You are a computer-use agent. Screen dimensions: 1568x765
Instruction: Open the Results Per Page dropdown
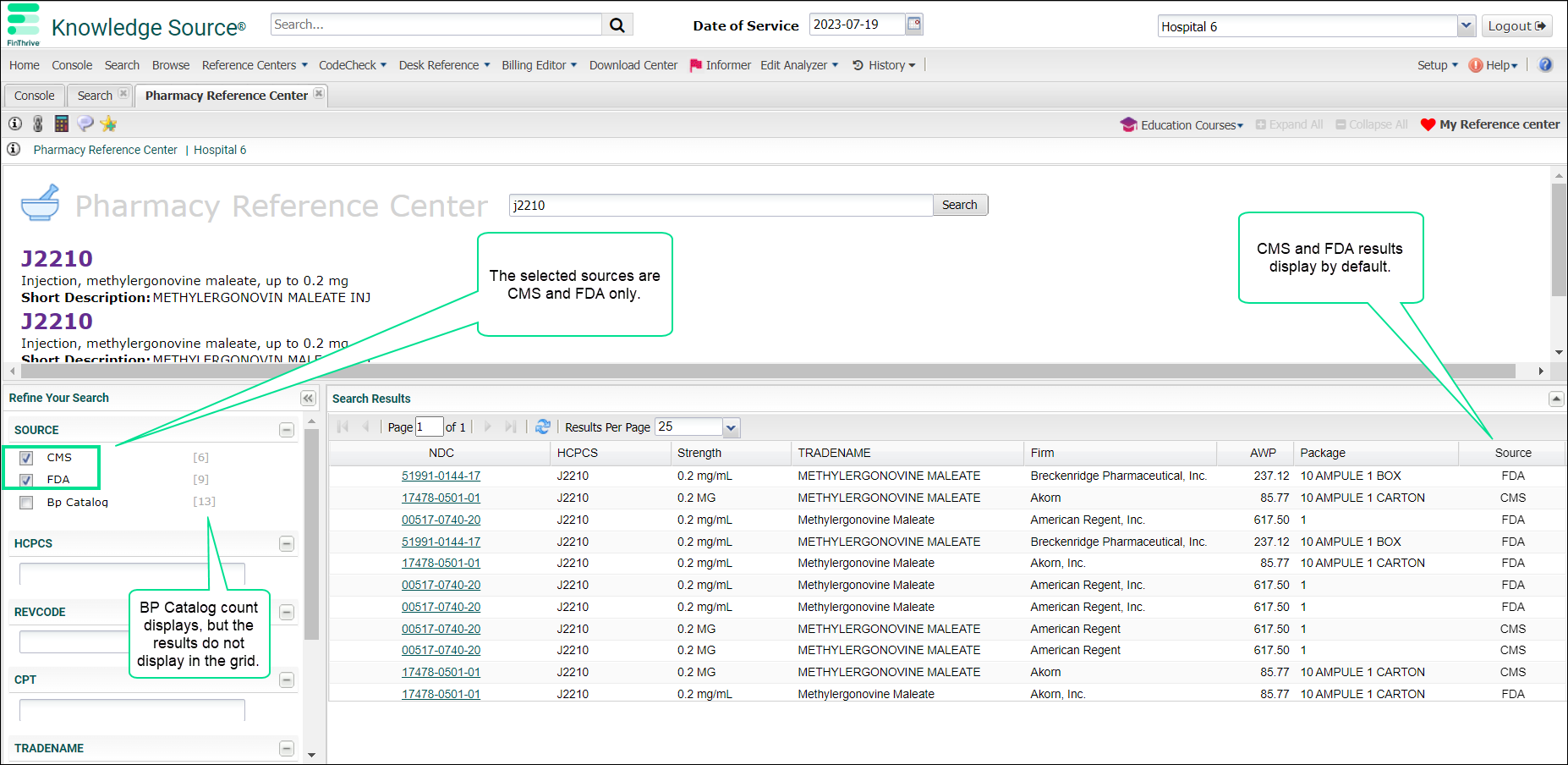coord(732,427)
